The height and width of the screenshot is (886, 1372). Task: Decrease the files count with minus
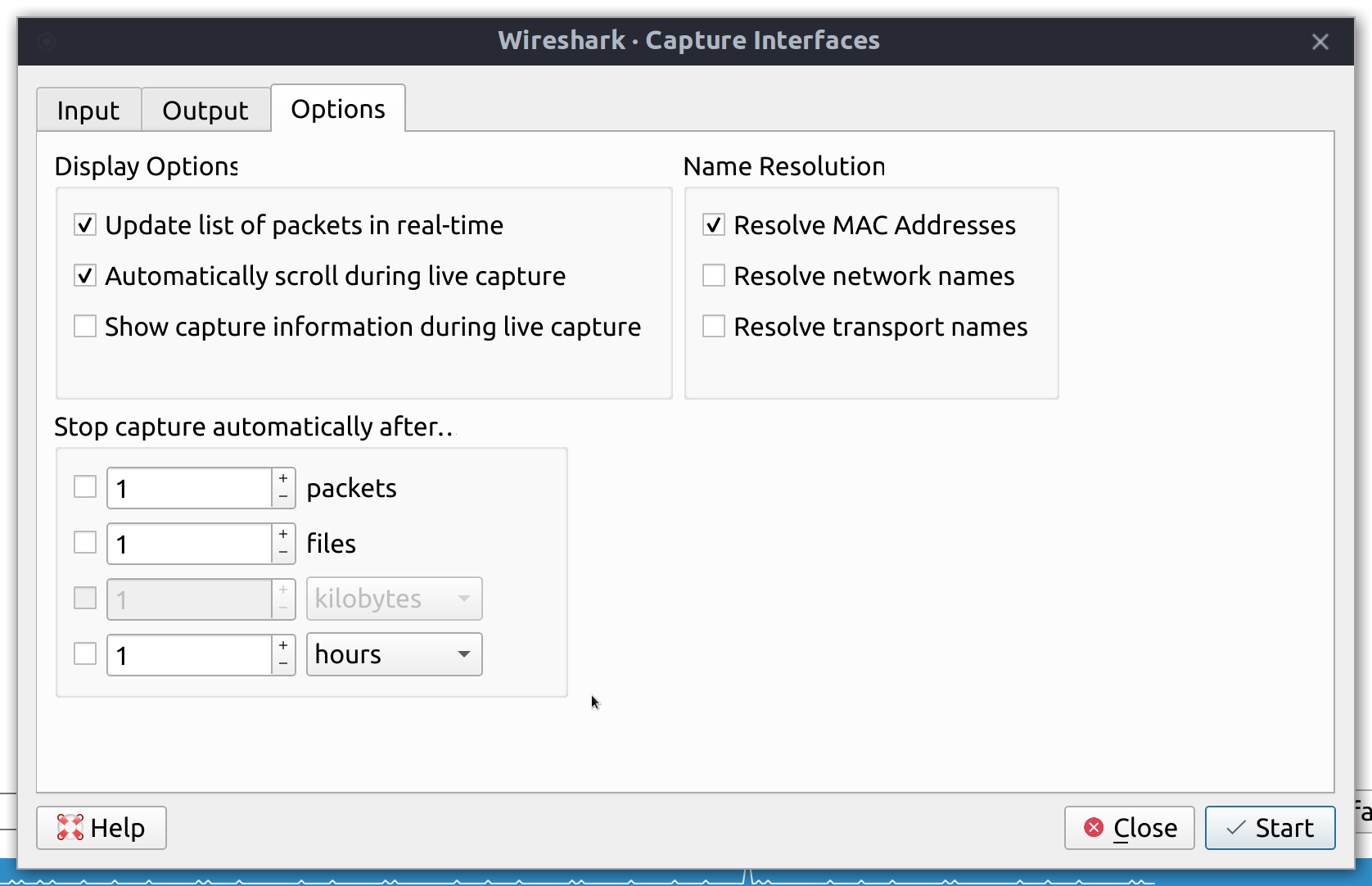[x=283, y=553]
